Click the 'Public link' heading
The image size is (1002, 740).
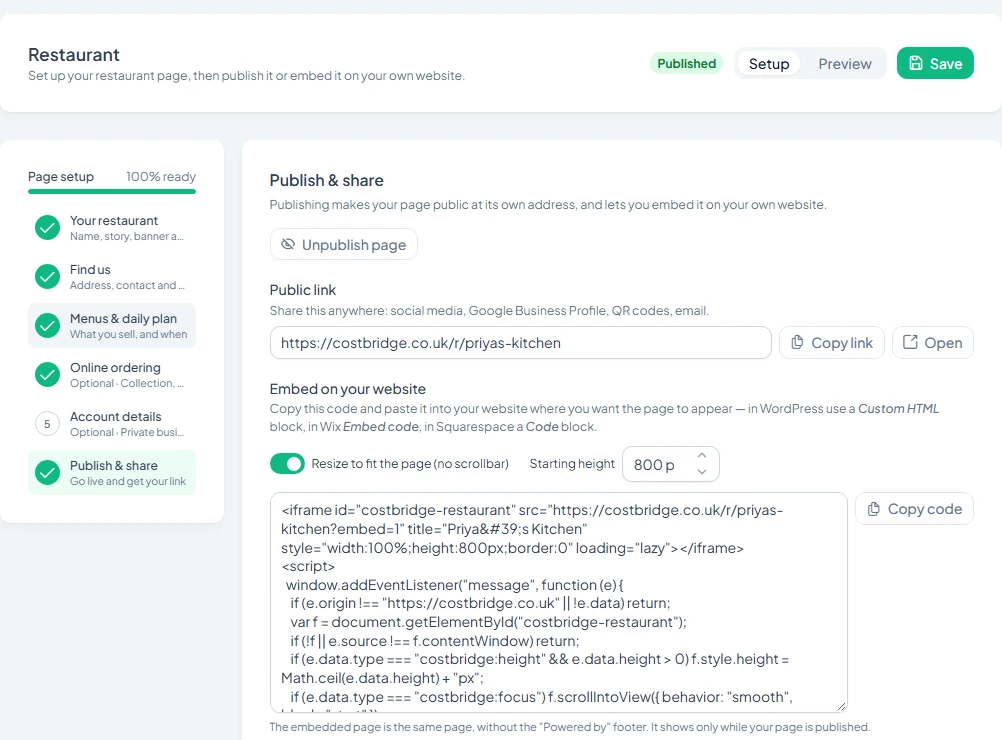pos(303,290)
